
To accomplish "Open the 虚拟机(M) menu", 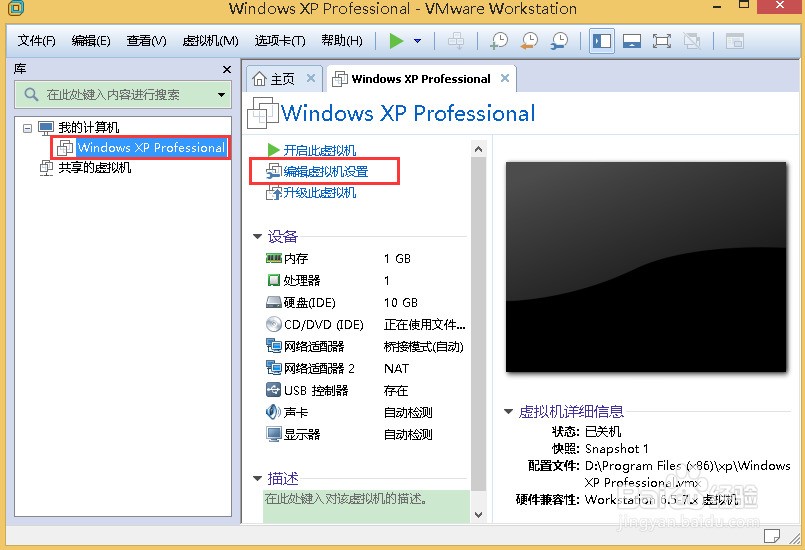I will click(x=210, y=41).
